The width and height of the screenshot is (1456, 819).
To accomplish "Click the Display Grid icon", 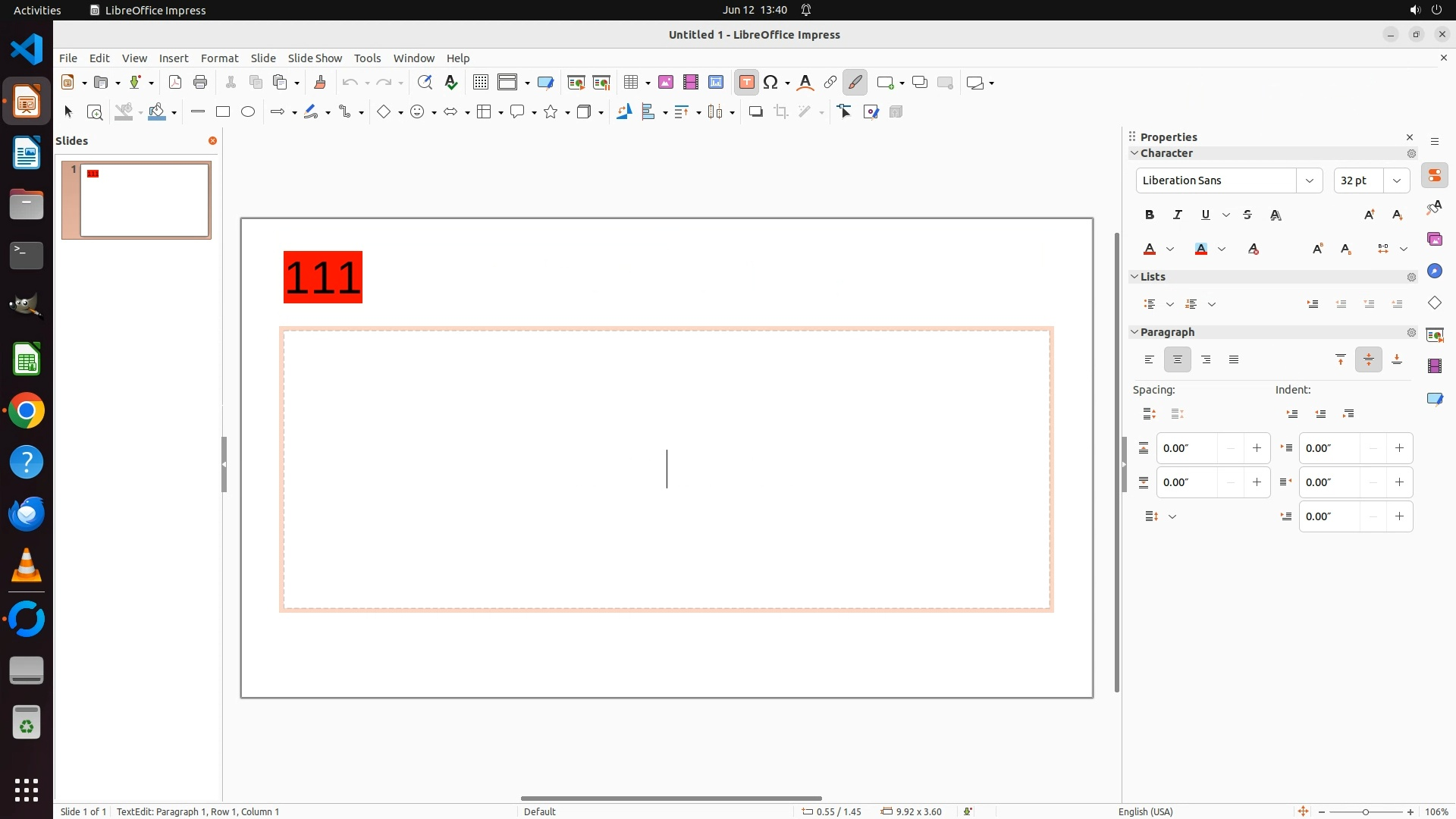I will [481, 83].
